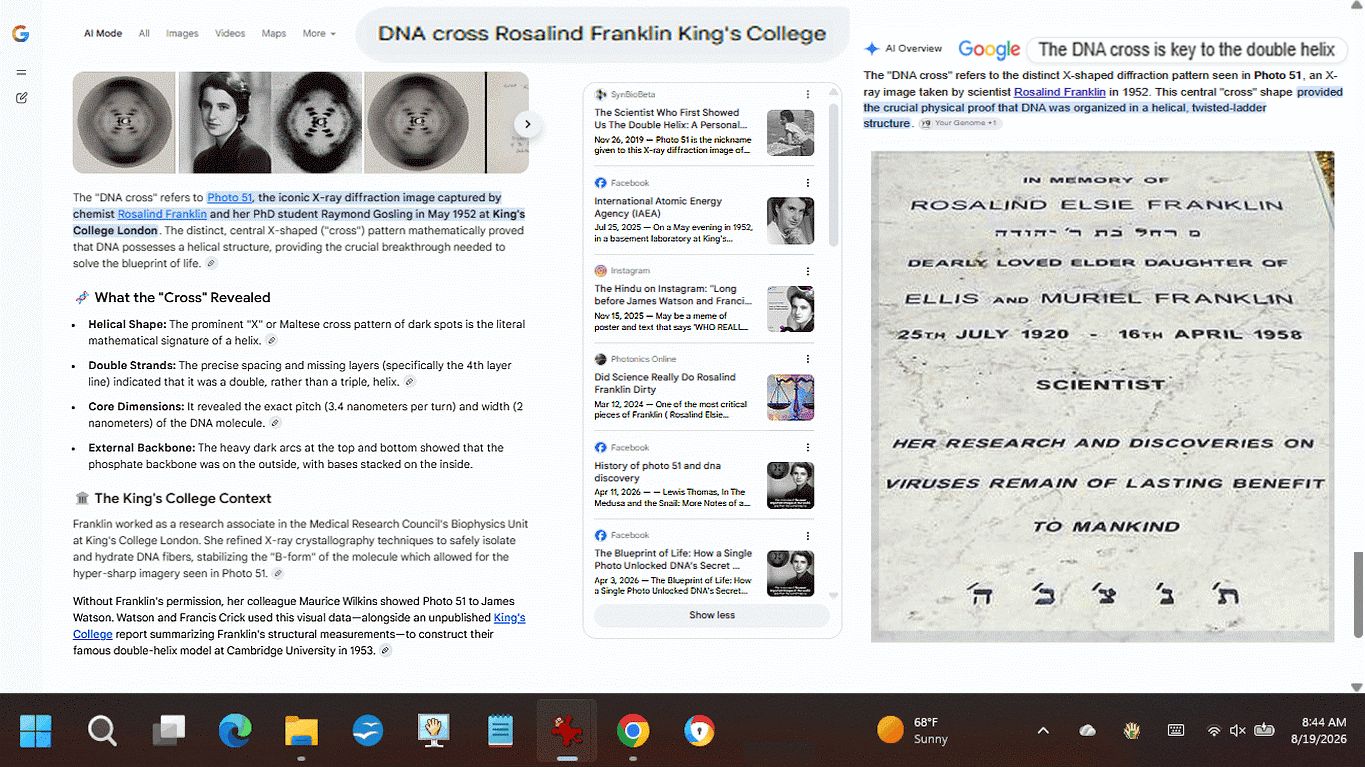Image resolution: width=1365 pixels, height=767 pixels.
Task: Open 'History of photo 51 and dna discovery' result
Action: pos(658,471)
